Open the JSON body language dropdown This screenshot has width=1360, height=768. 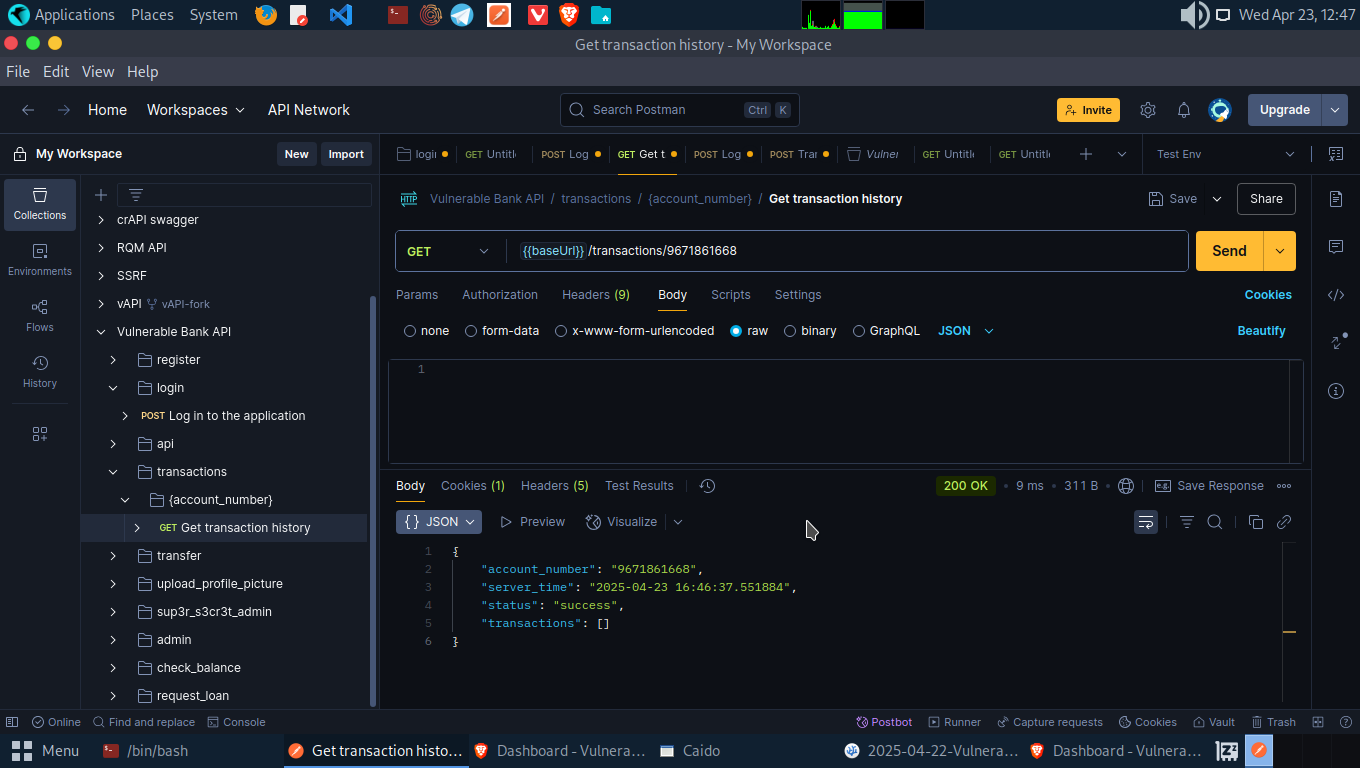pyautogui.click(x=966, y=331)
